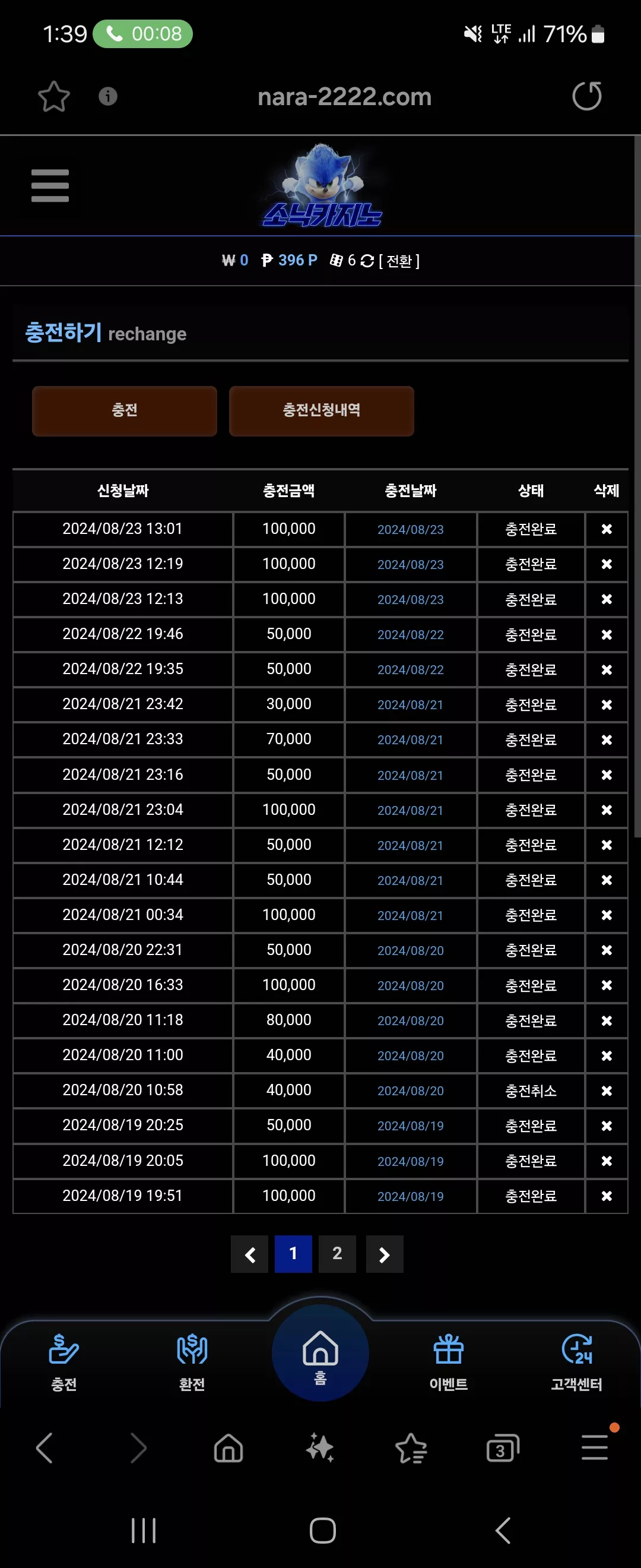The image size is (641, 1568).
Task: Bookmark the page with the star icon
Action: tap(53, 96)
